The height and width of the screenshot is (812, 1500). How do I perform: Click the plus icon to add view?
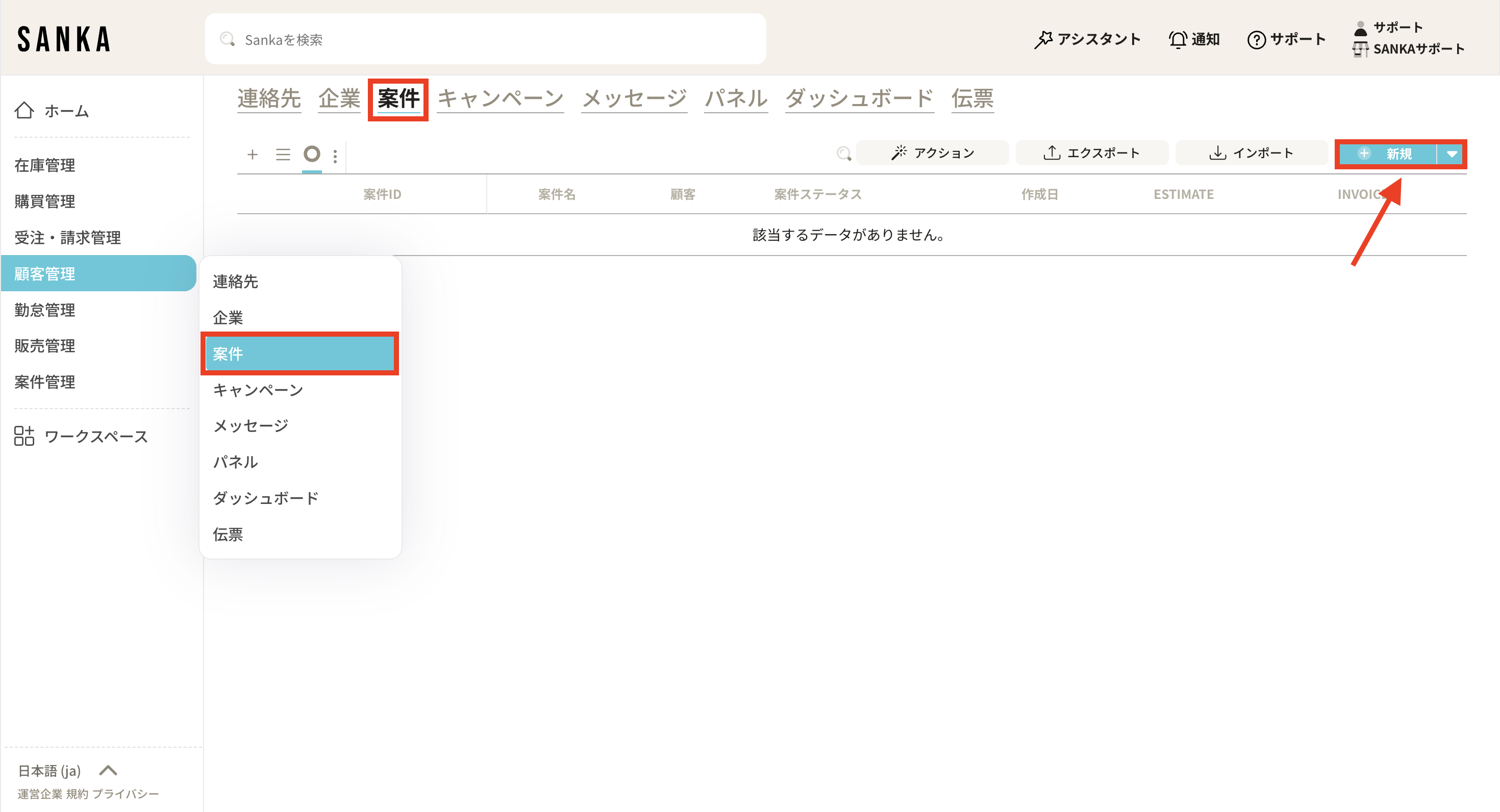click(252, 154)
